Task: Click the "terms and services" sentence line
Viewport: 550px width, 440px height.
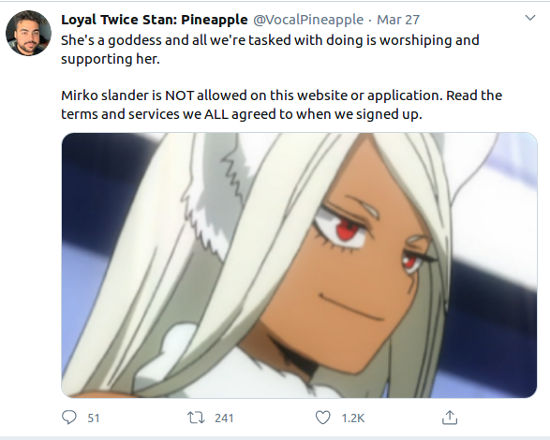Action: pyautogui.click(x=241, y=114)
